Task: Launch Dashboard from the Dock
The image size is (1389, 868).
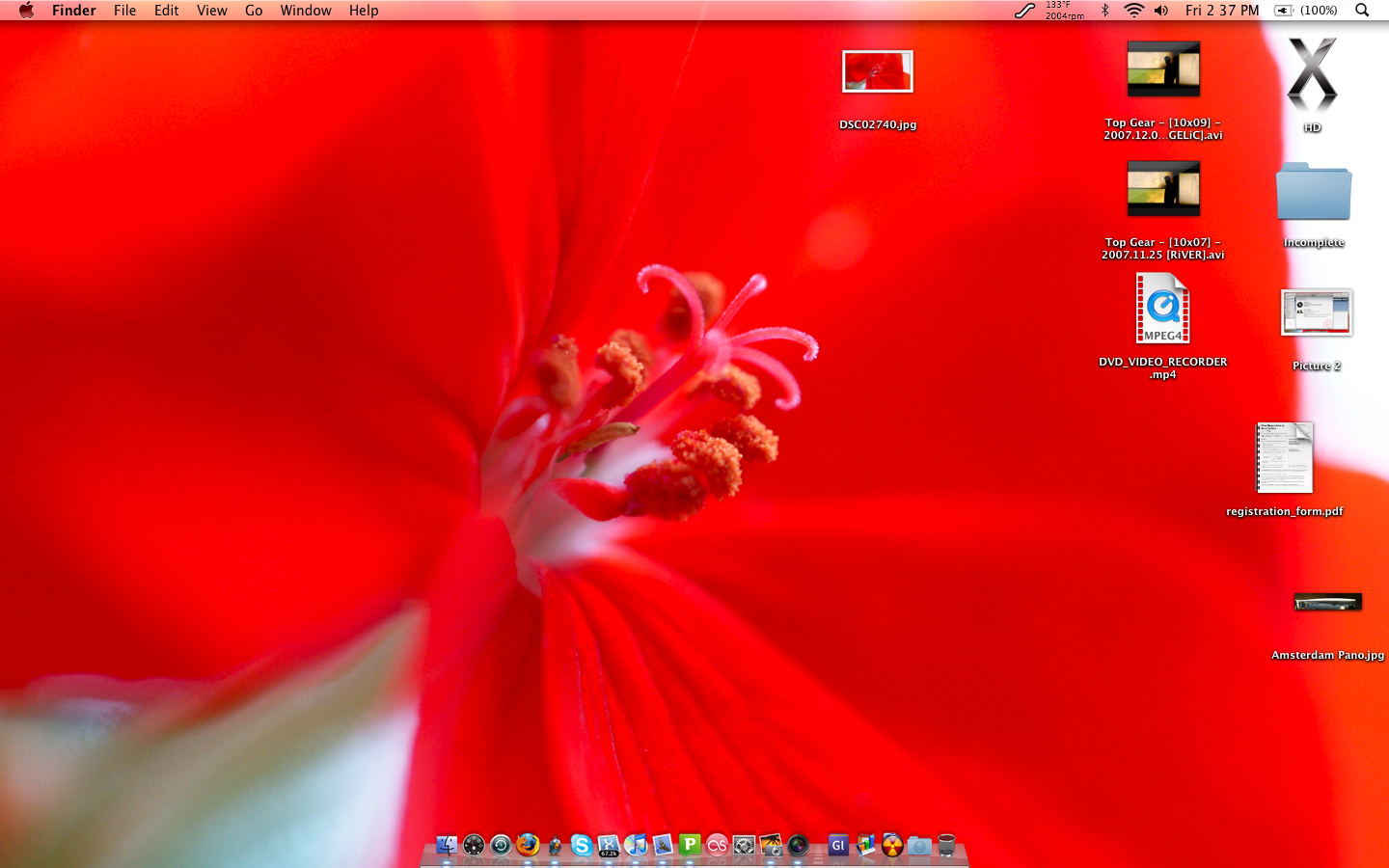Action: [x=474, y=846]
